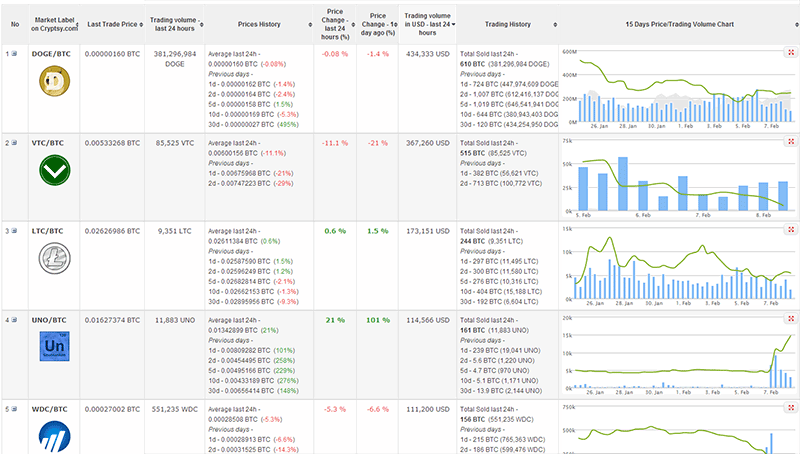Select the -0.08 % price change
The height and width of the screenshot is (454, 800).
pyautogui.click(x=335, y=54)
